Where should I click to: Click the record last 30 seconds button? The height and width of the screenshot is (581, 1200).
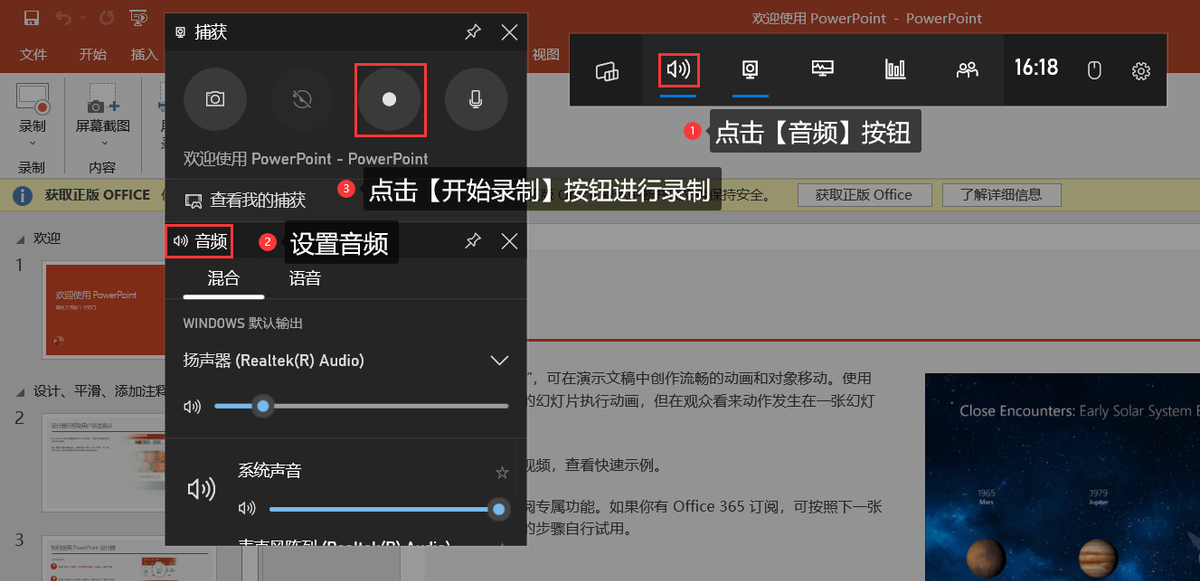click(x=302, y=99)
